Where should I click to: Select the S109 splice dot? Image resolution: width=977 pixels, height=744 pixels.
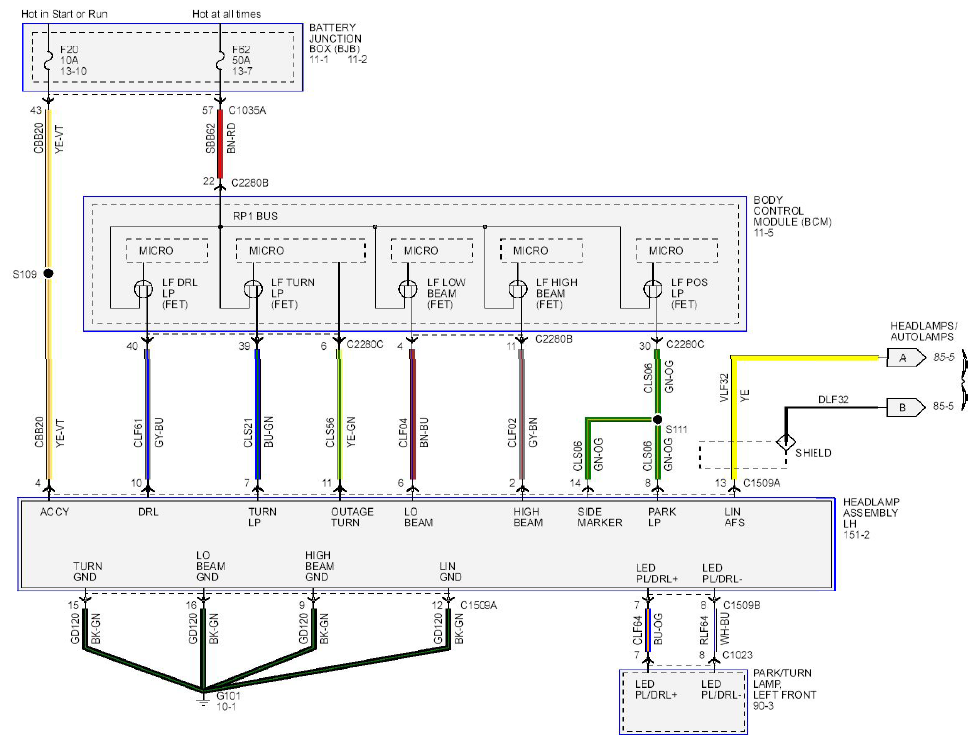(49, 273)
